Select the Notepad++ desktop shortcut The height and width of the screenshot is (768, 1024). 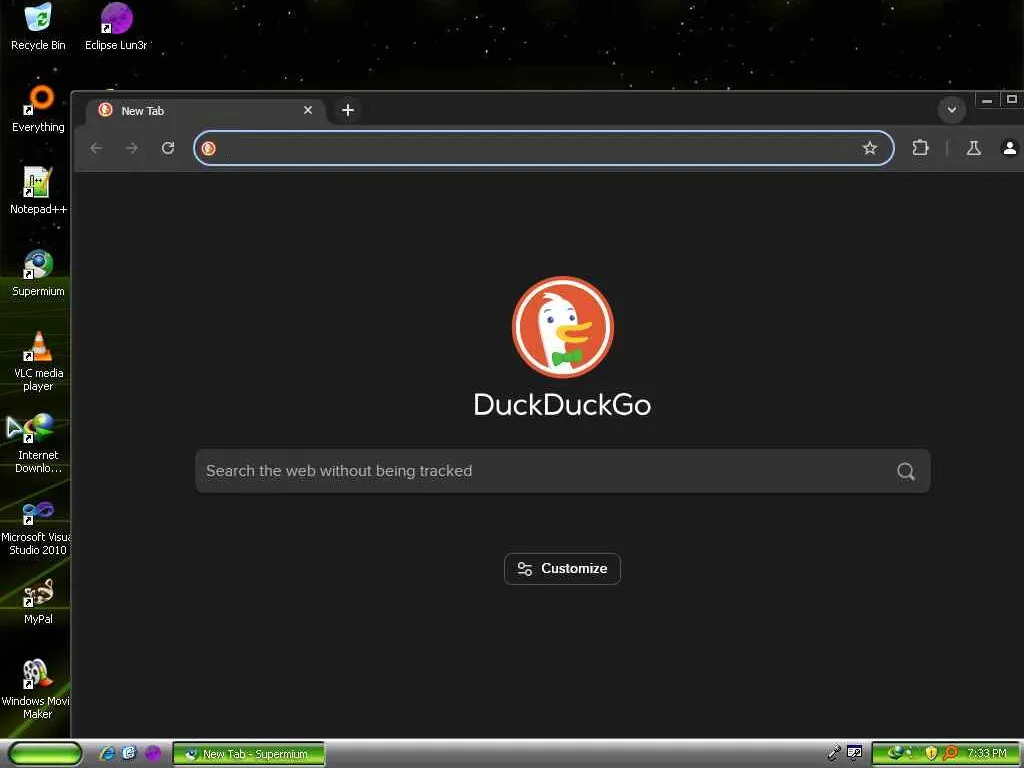point(39,190)
